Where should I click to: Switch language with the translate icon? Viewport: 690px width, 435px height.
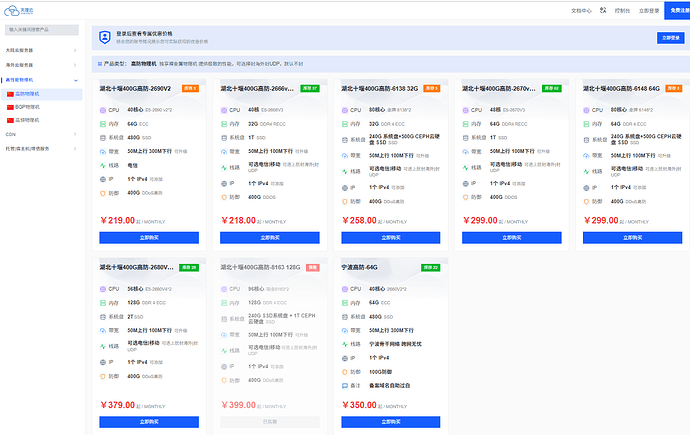(x=603, y=10)
